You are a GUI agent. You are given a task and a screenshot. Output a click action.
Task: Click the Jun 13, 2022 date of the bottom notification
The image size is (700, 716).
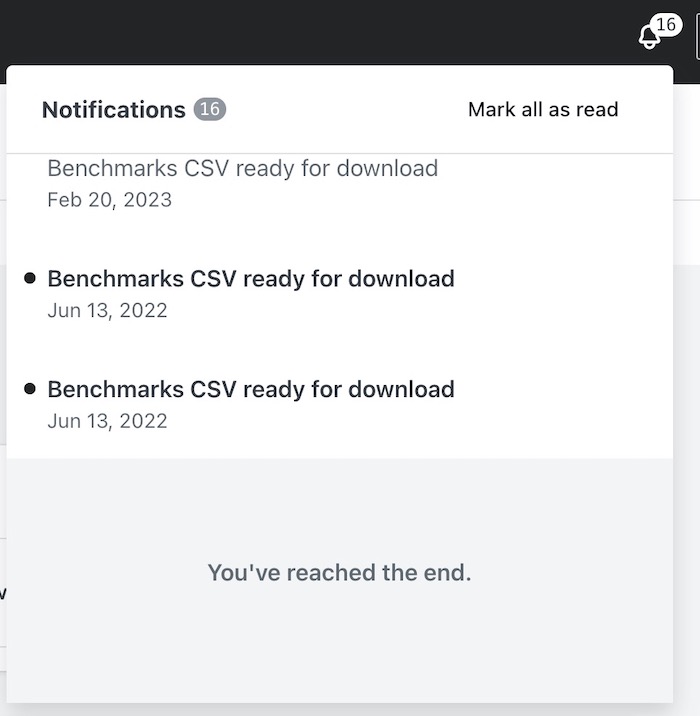tap(107, 420)
